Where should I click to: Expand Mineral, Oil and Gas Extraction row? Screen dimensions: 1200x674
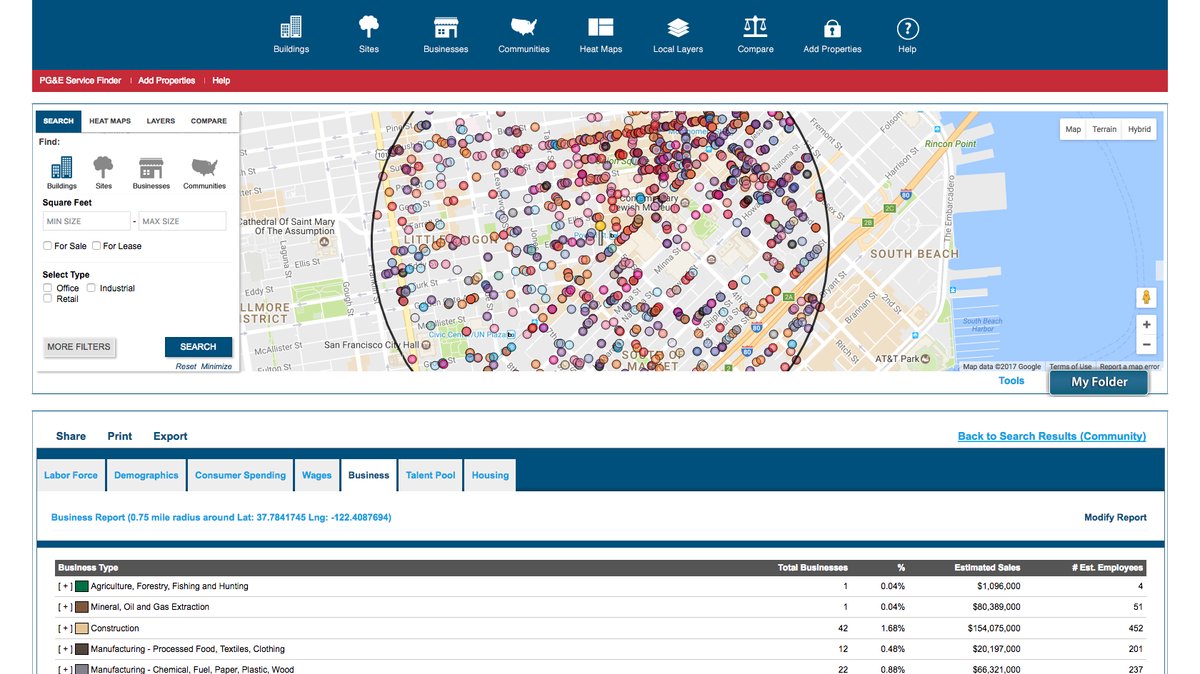[x=65, y=607]
